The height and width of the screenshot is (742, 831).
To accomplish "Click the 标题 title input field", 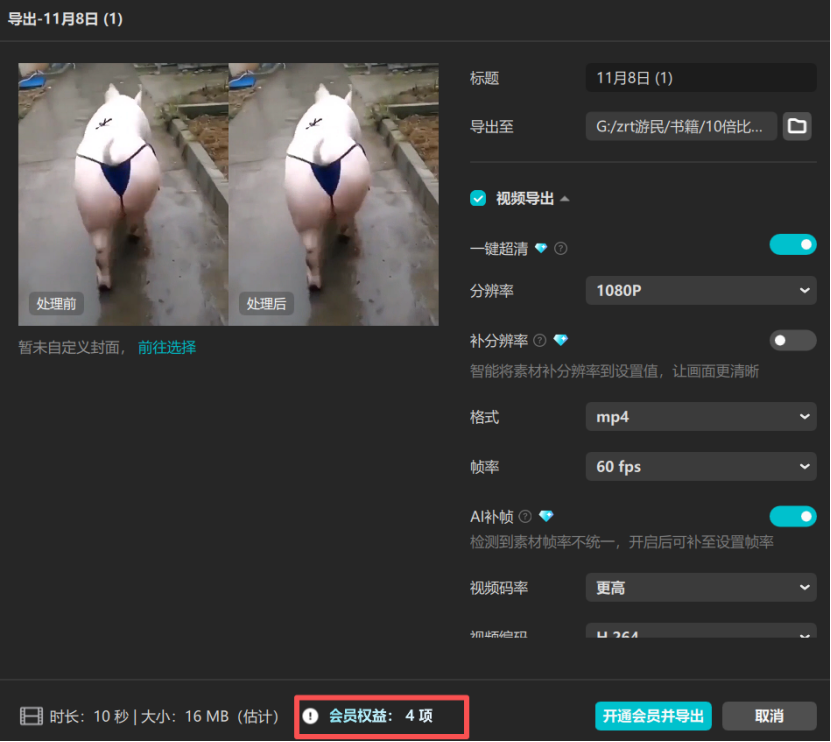I will (700, 77).
